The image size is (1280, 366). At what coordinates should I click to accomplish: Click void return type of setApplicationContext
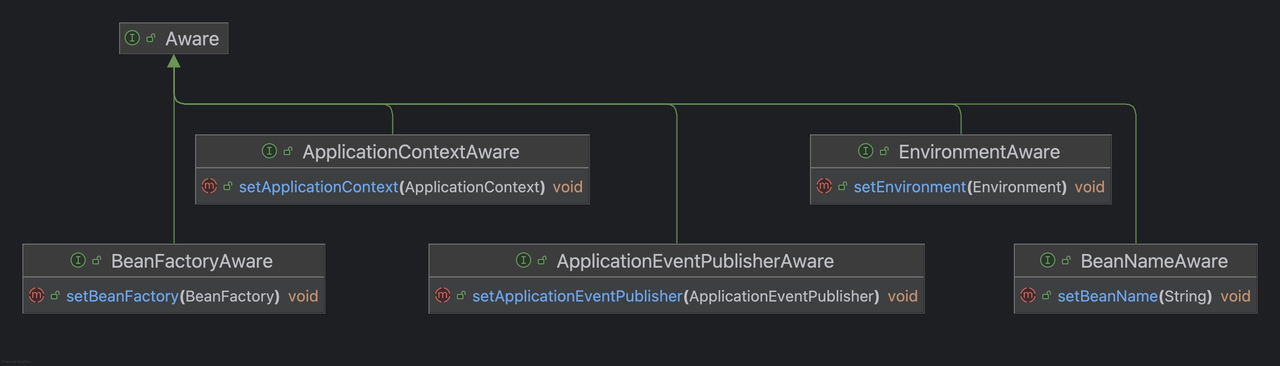point(567,187)
